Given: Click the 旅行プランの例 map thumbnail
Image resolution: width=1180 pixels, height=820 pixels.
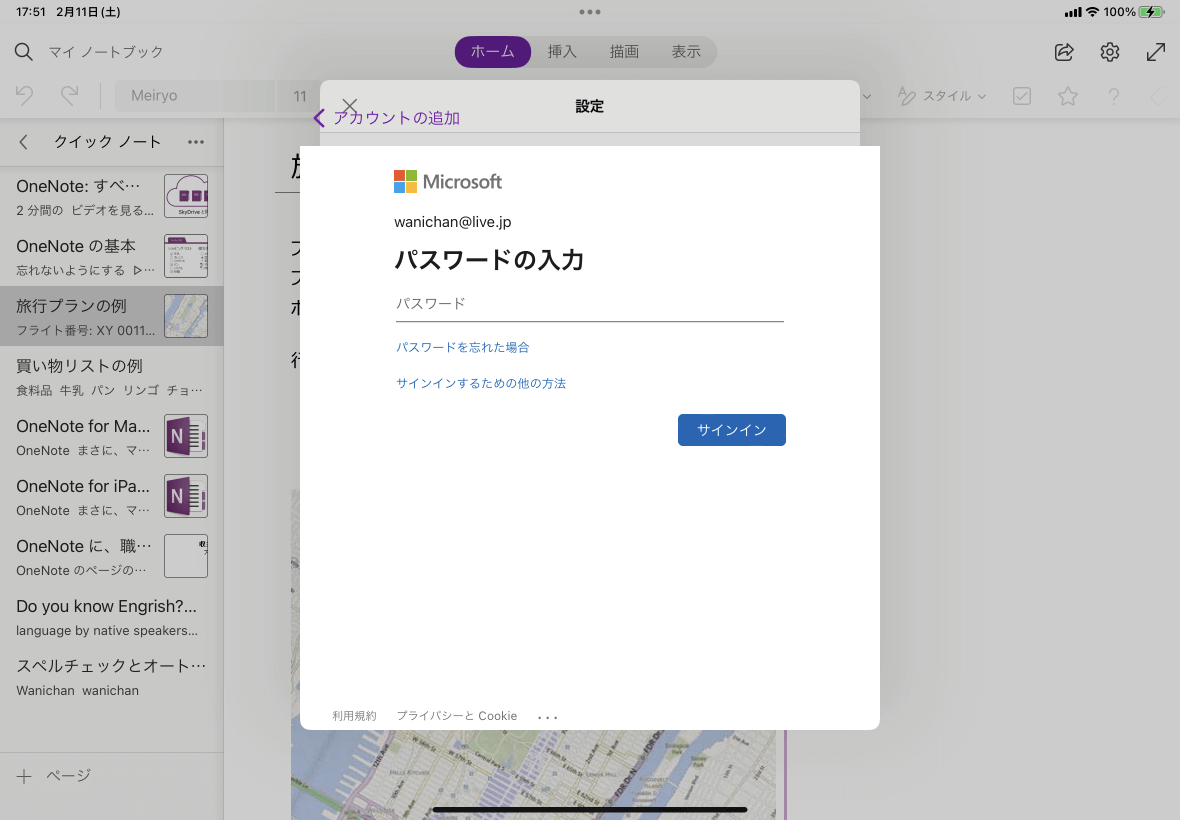Looking at the screenshot, I should click(186, 316).
